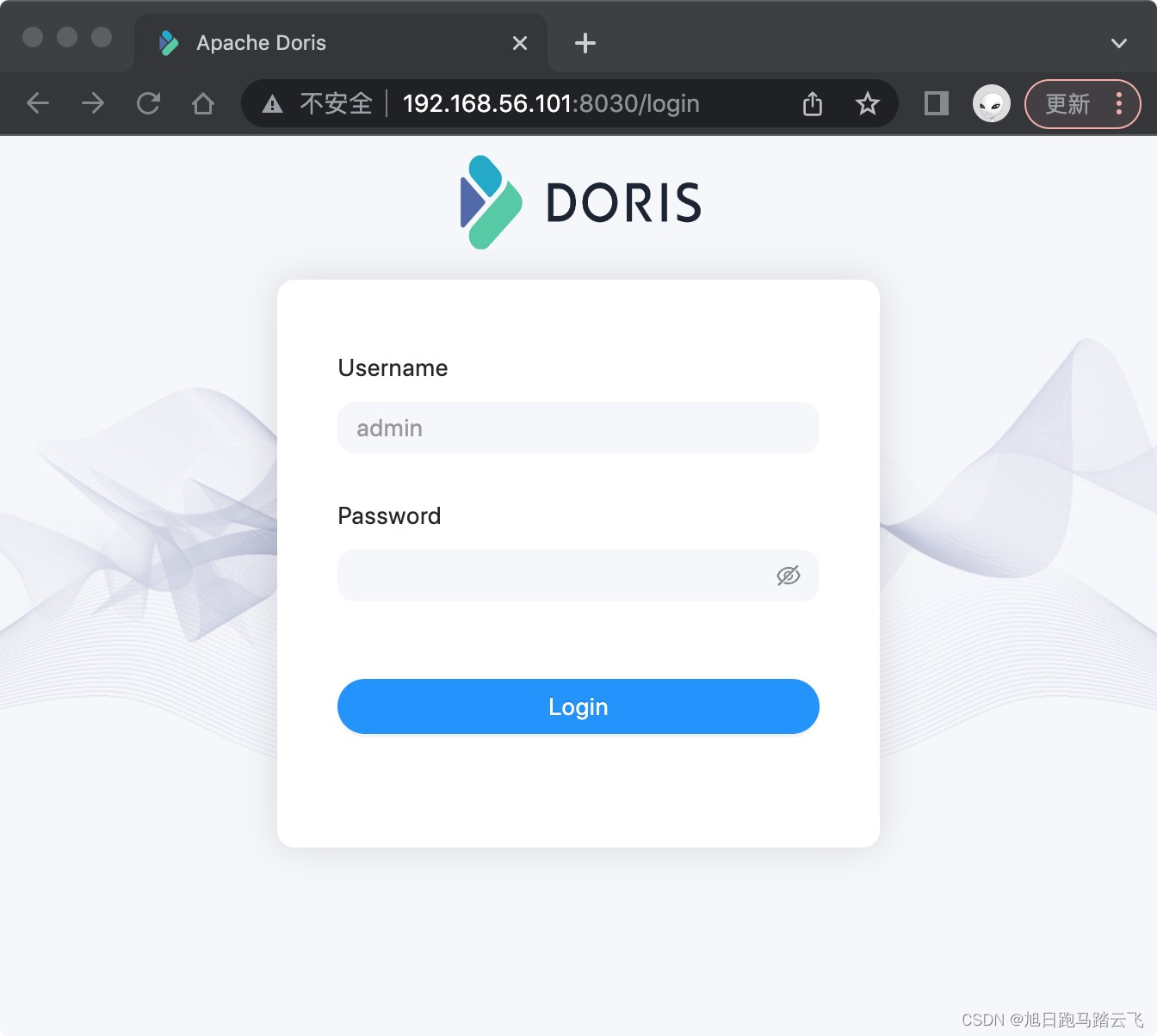Click the browser profile avatar icon

pyautogui.click(x=990, y=103)
